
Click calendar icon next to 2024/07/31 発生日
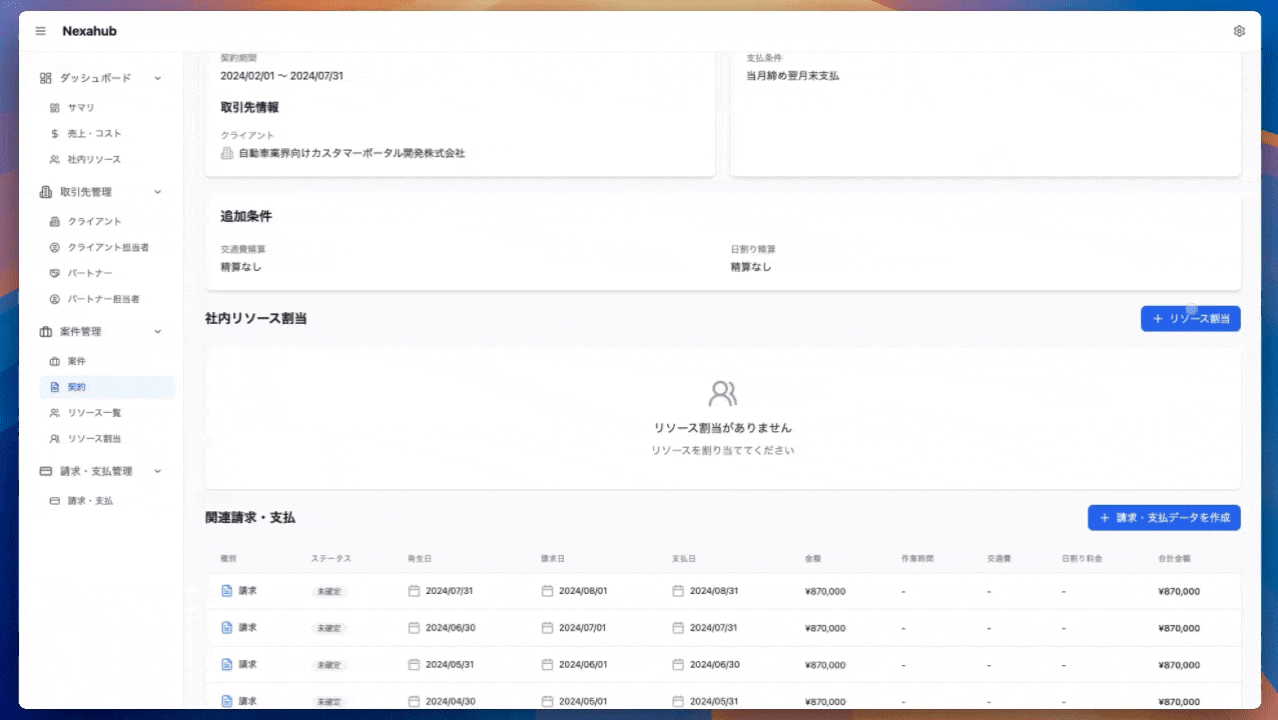(414, 591)
